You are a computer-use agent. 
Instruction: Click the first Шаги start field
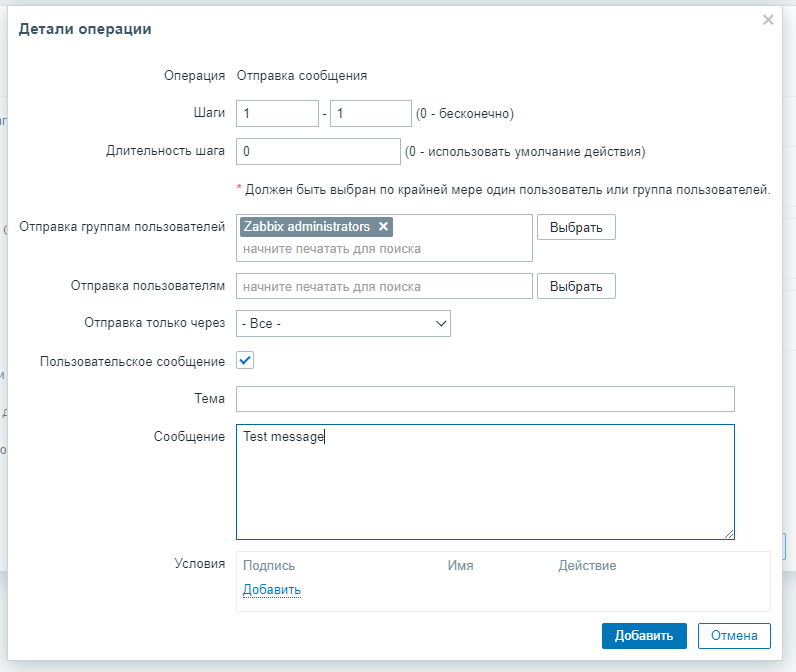pyautogui.click(x=277, y=114)
